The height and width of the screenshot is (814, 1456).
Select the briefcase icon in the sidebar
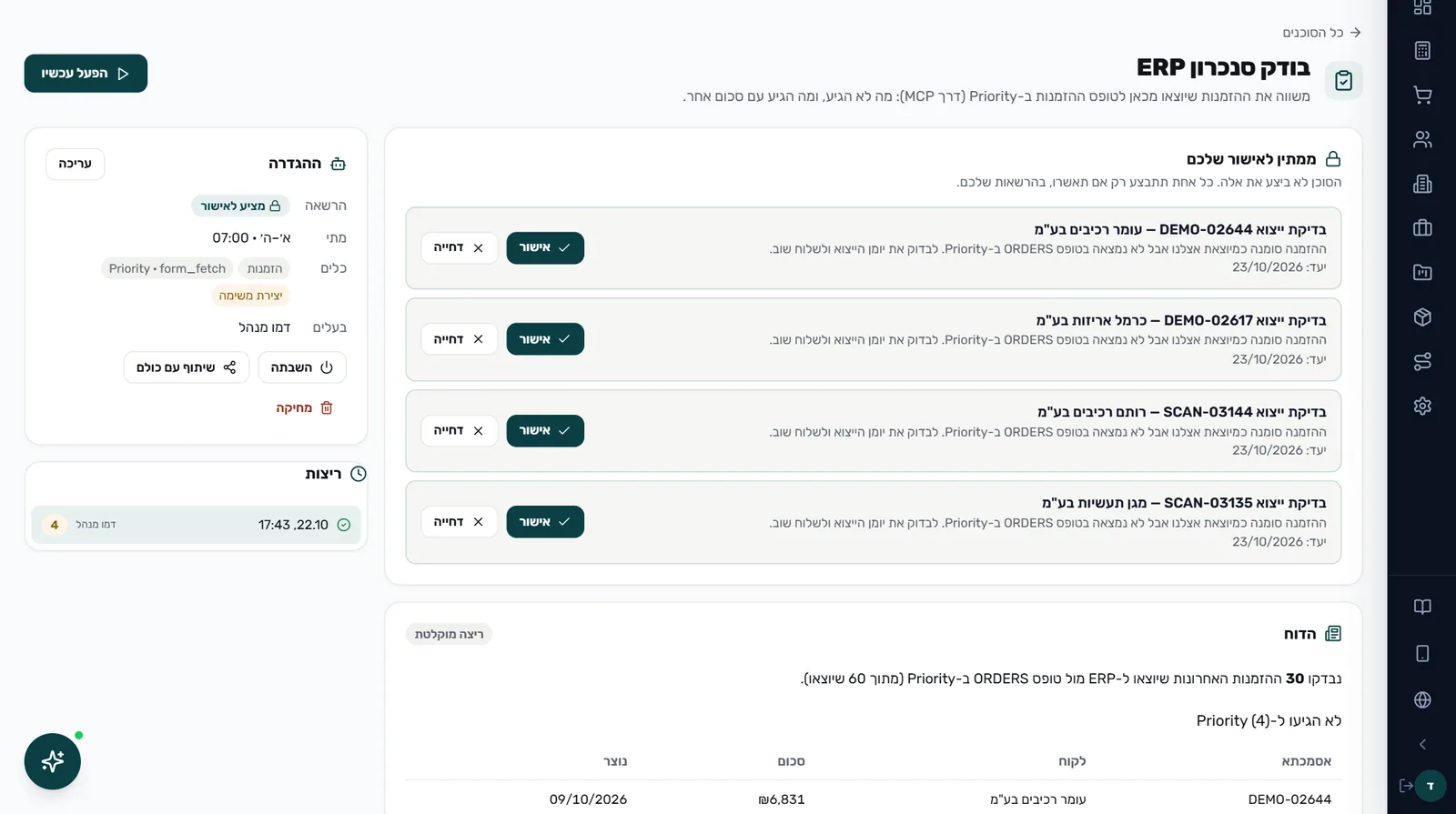1422,228
